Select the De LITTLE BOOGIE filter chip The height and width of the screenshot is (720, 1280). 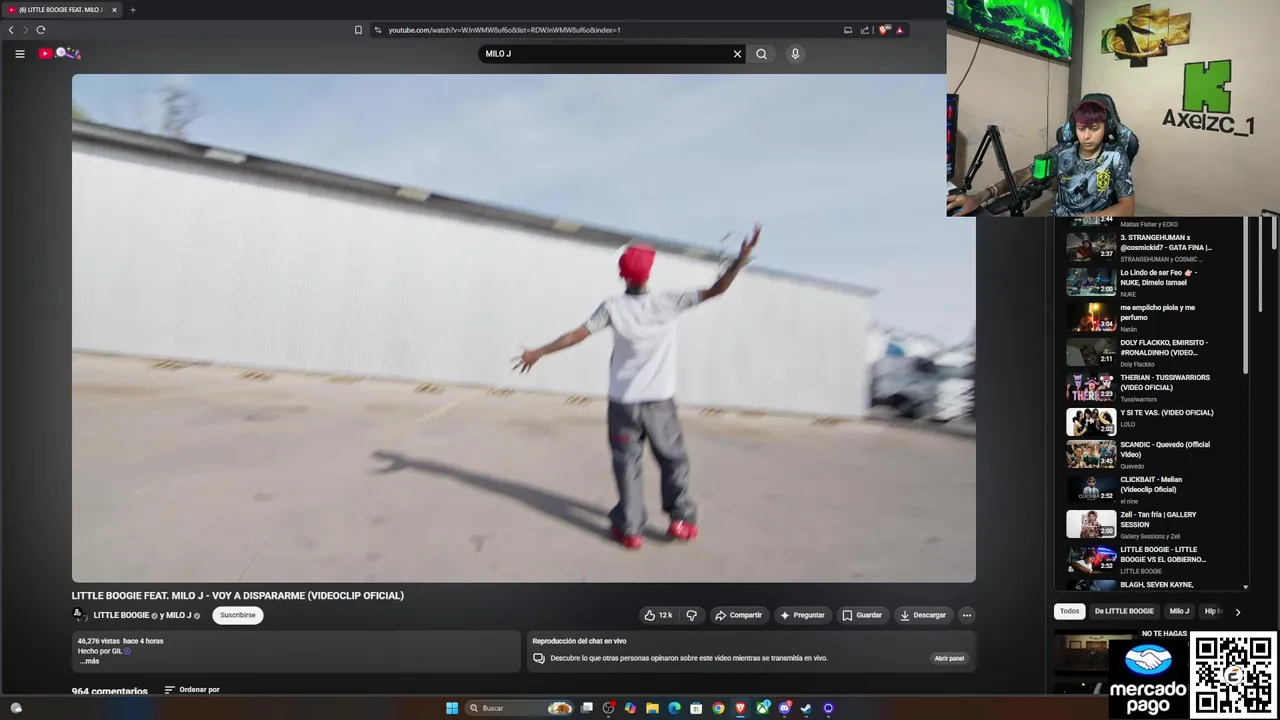[1124, 611]
